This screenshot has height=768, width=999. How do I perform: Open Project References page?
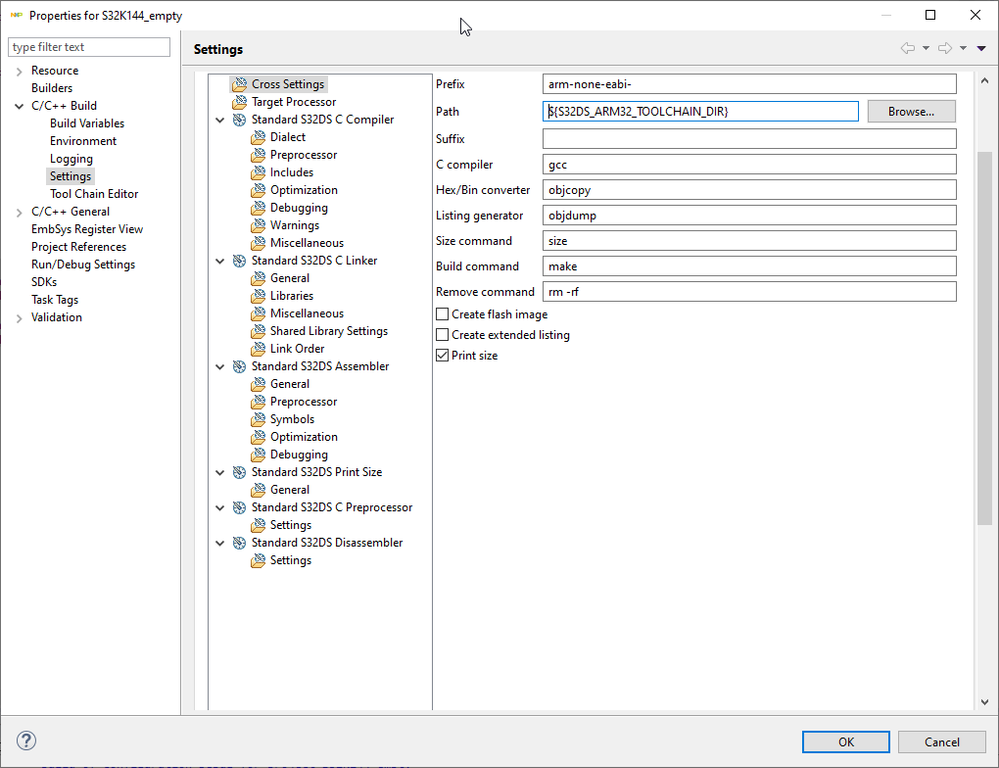(x=79, y=247)
